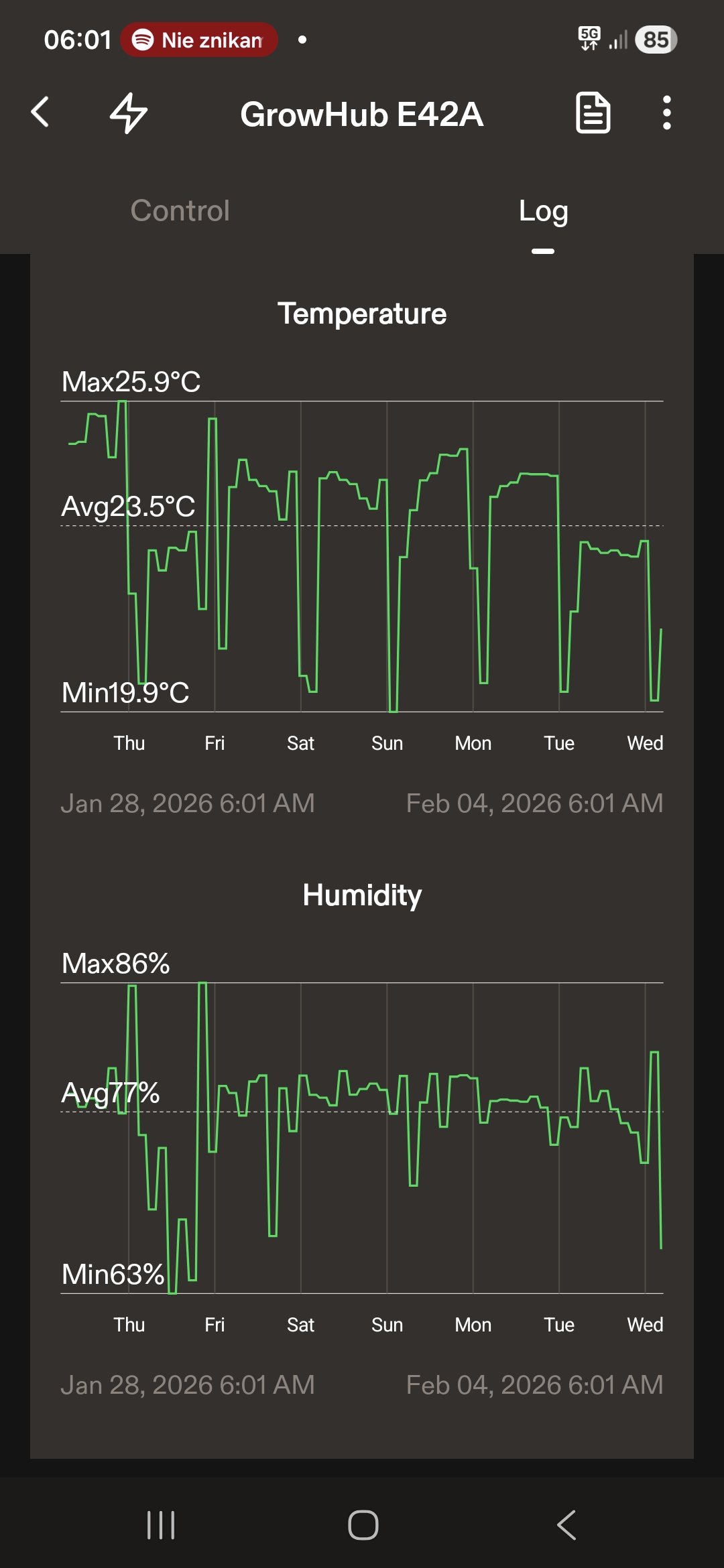Tap the clock in the status bar
The image size is (724, 1568).
click(77, 40)
